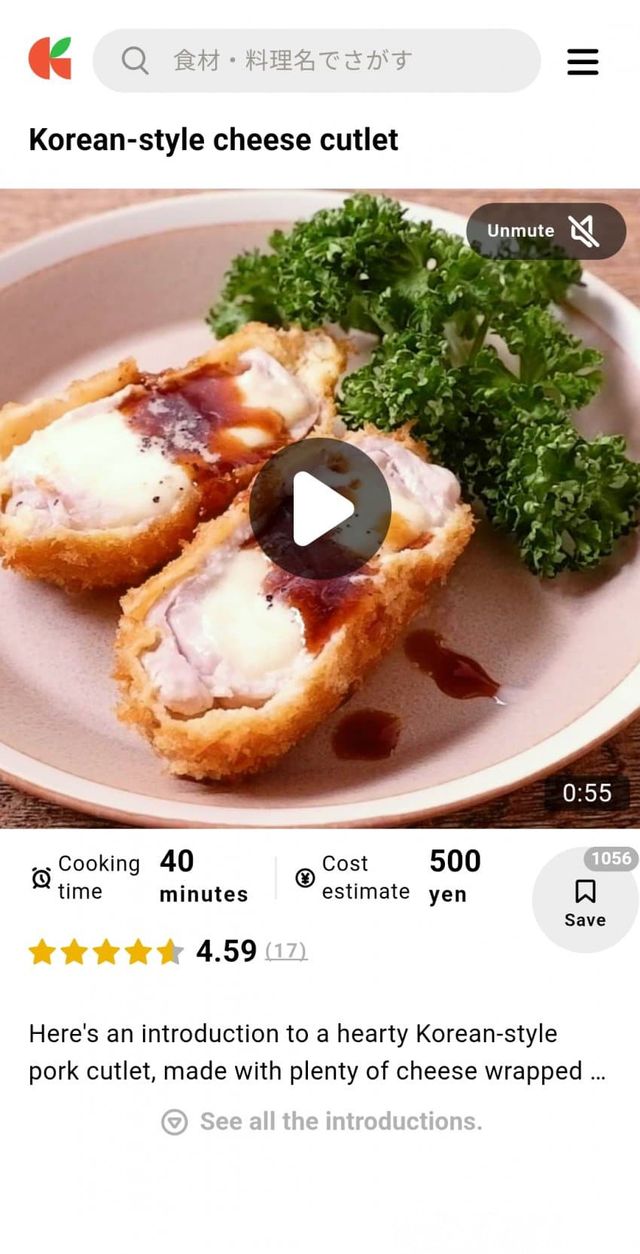Expand See all the introductions
The height and width of the screenshot is (1254, 640).
(x=322, y=1122)
